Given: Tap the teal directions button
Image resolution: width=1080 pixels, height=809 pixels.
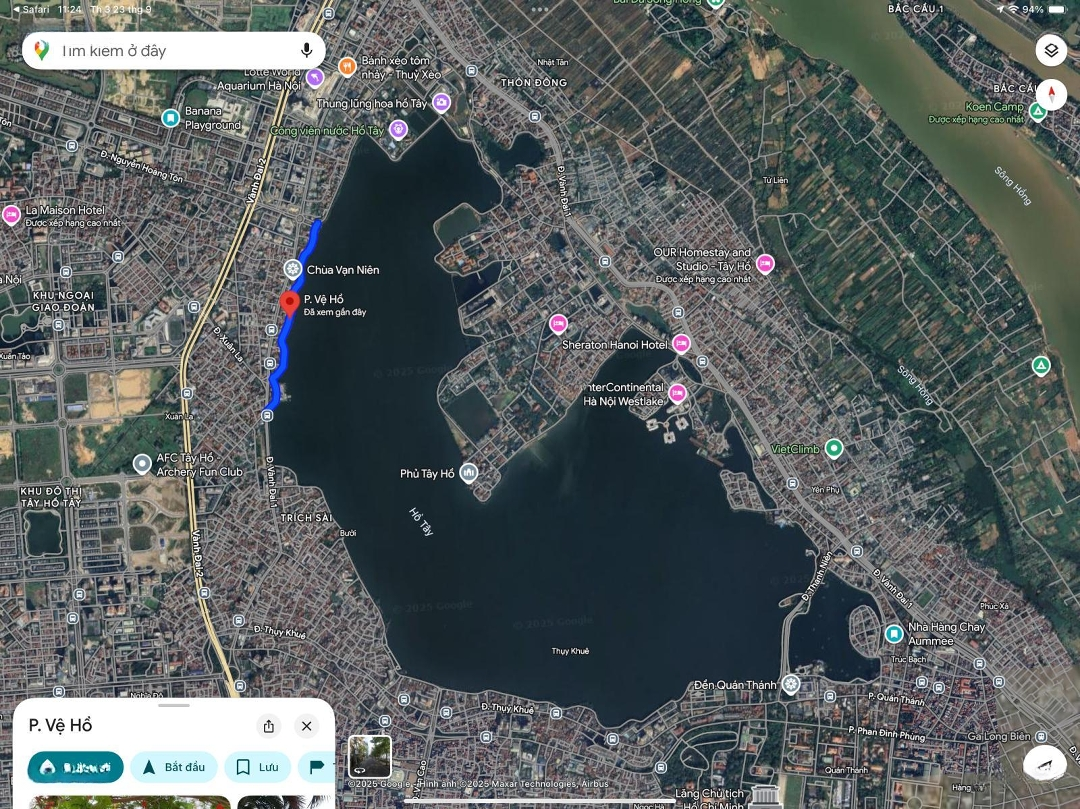Looking at the screenshot, I should [x=76, y=767].
